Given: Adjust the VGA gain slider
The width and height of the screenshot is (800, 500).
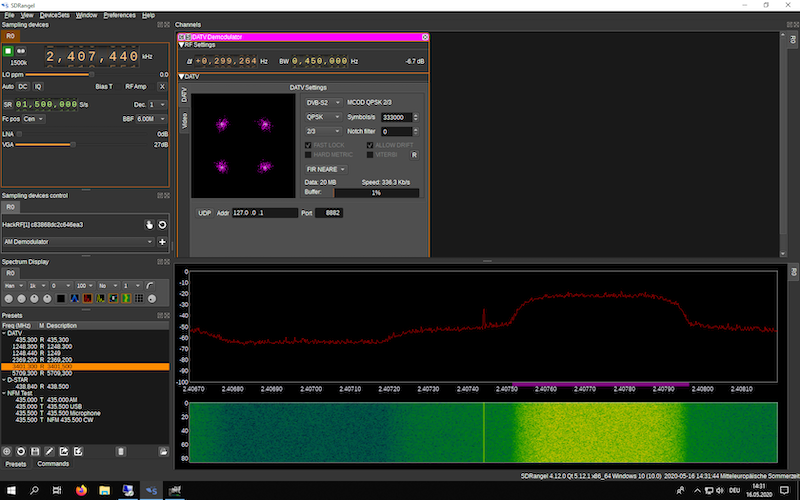Looking at the screenshot, I should [x=72, y=145].
